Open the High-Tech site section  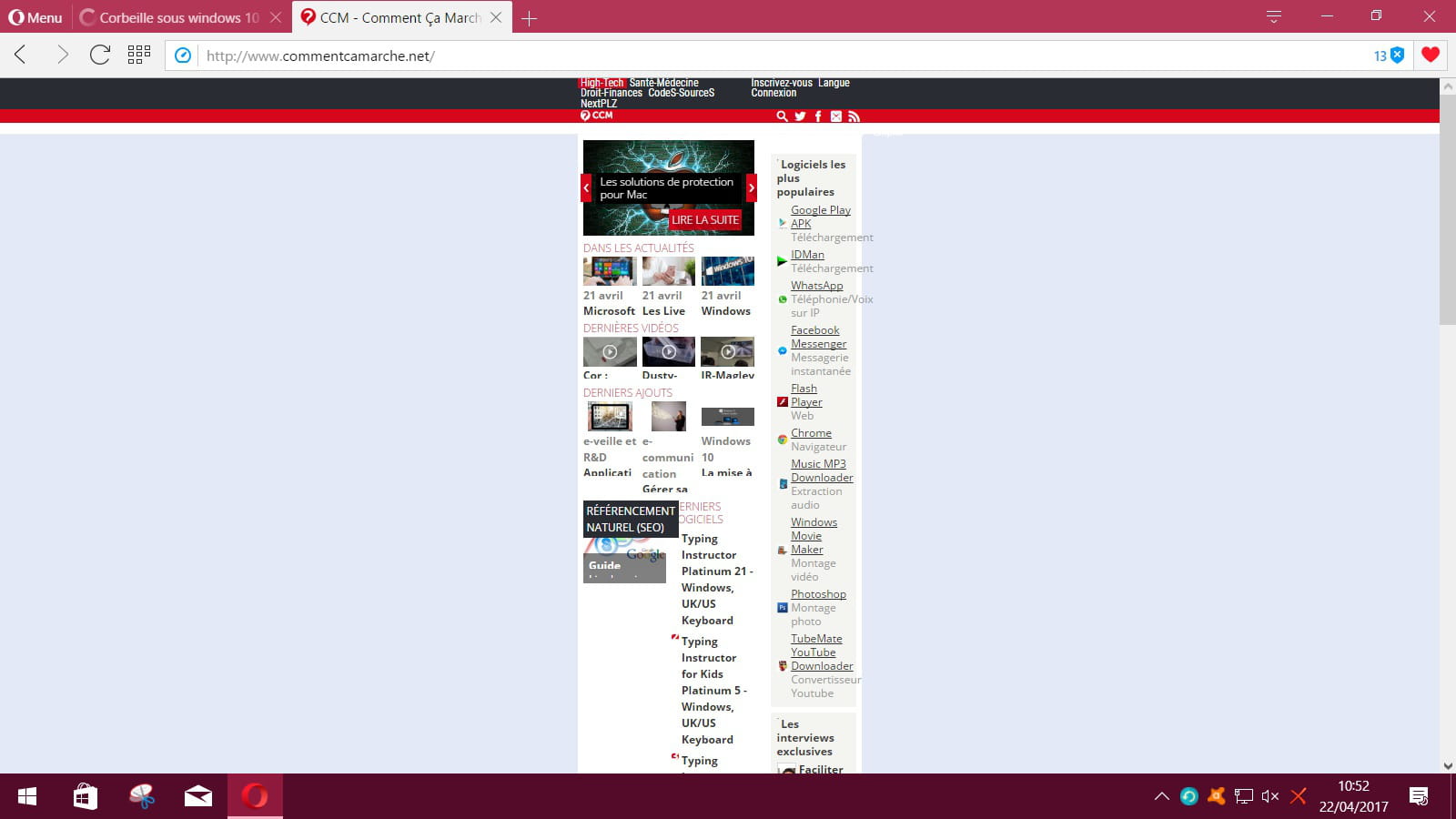click(x=602, y=83)
